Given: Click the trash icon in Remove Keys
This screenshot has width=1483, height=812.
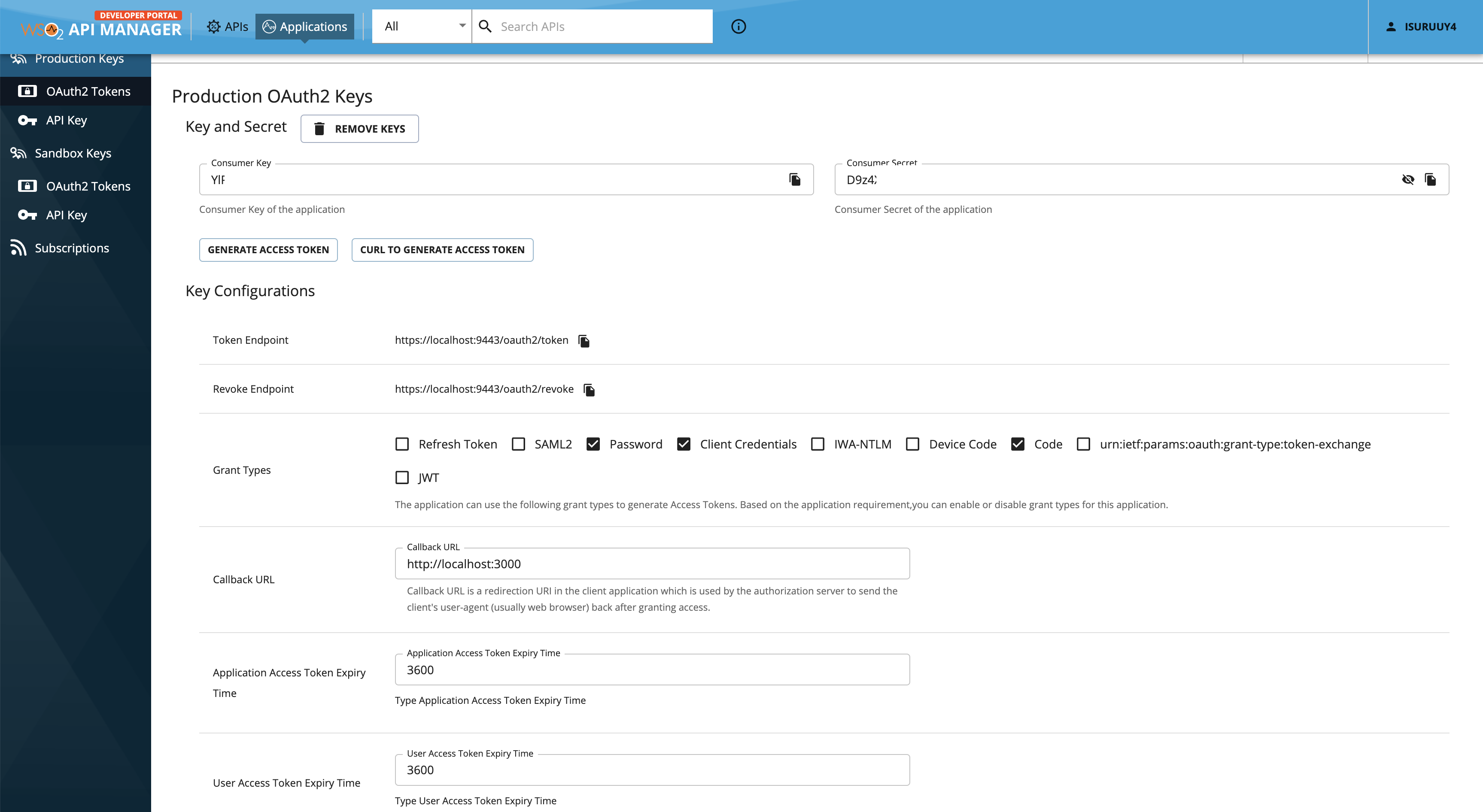Looking at the screenshot, I should [x=319, y=129].
